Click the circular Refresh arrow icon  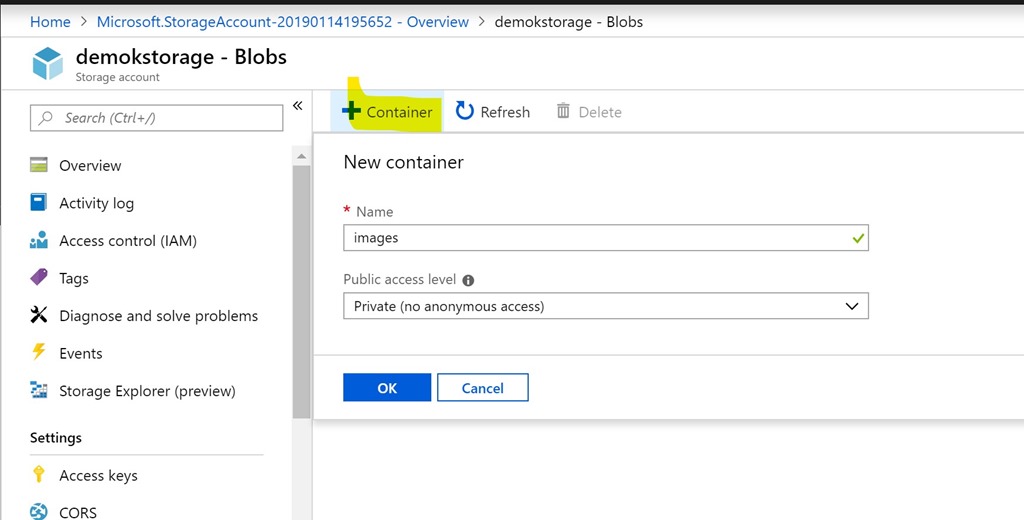pos(464,111)
